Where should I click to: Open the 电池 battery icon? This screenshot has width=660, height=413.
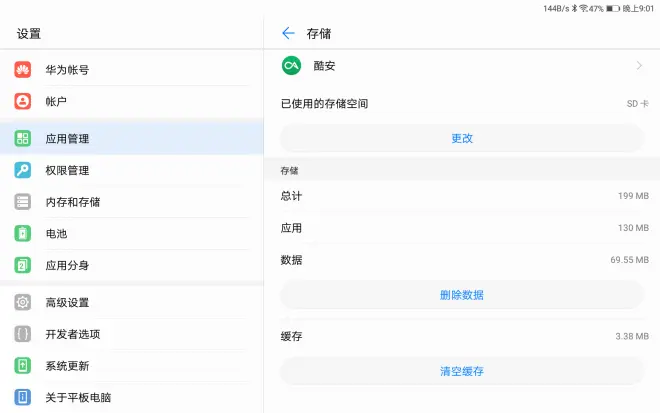click(23, 233)
